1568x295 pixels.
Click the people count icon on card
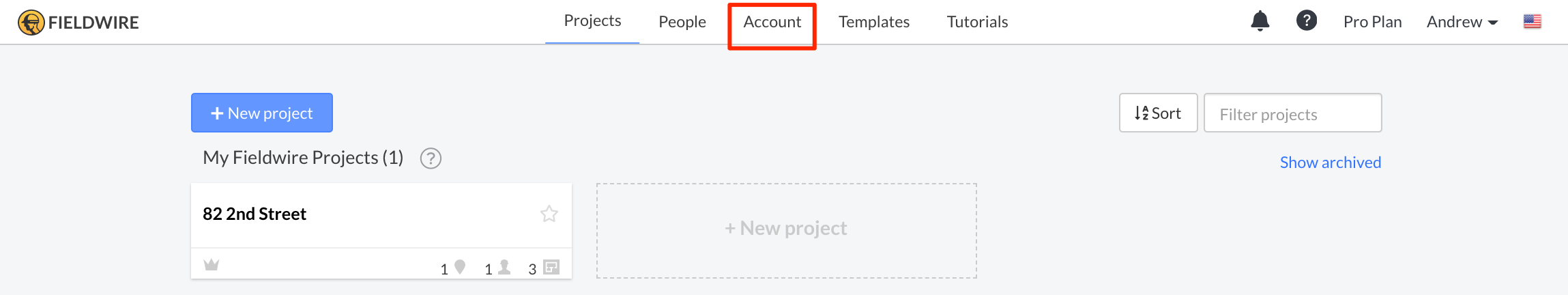pos(504,266)
